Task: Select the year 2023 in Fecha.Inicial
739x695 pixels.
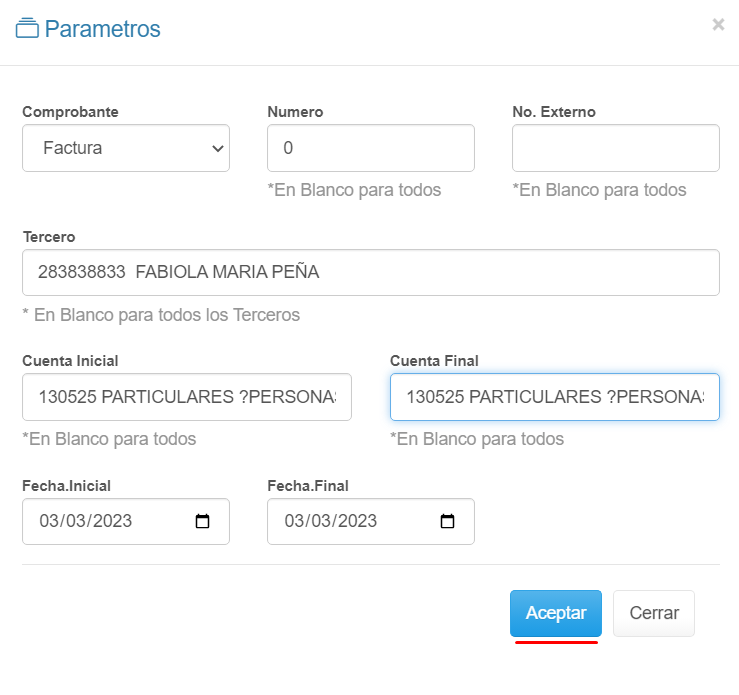Action: 113,521
